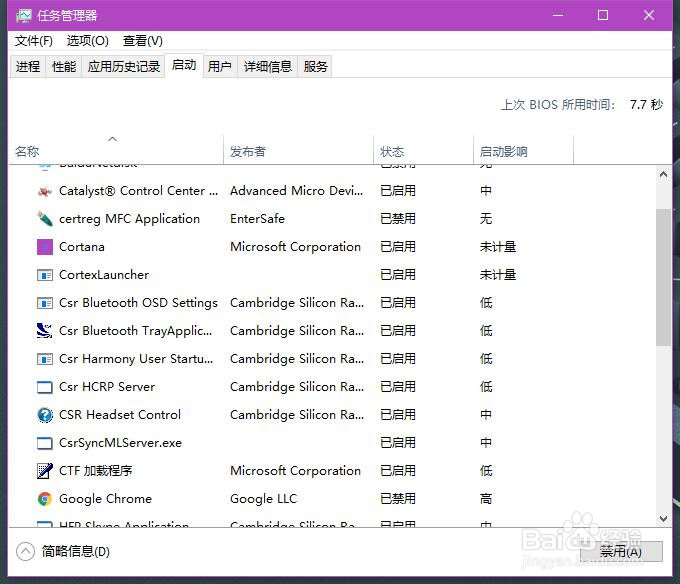The height and width of the screenshot is (584, 680).
Task: Minimize the Task Manager window
Action: click(558, 16)
